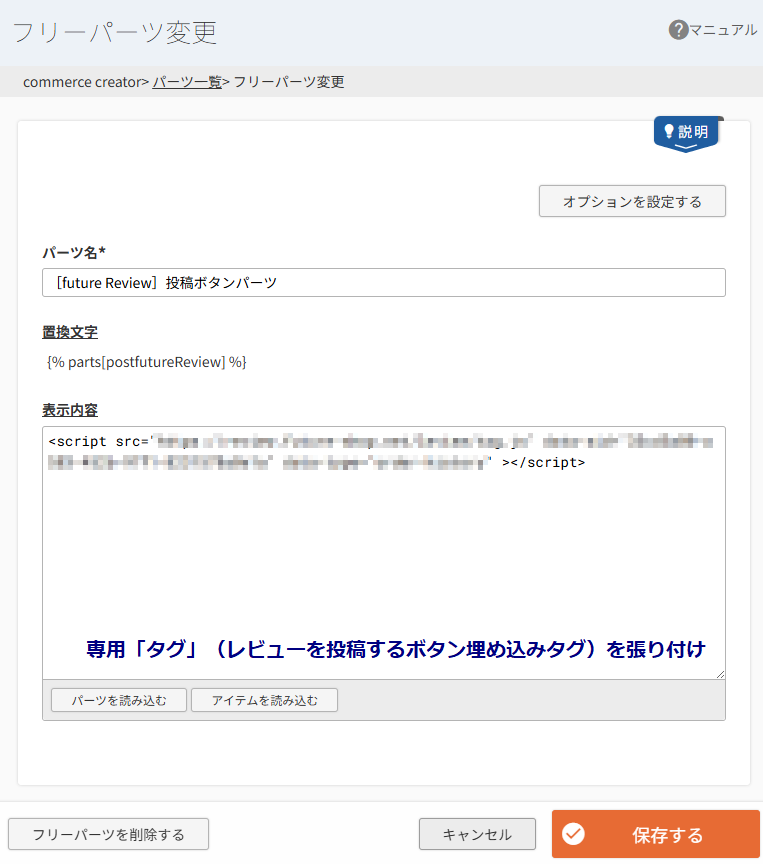The height and width of the screenshot is (864, 763).
Task: Click the question mark manual icon
Action: [679, 30]
